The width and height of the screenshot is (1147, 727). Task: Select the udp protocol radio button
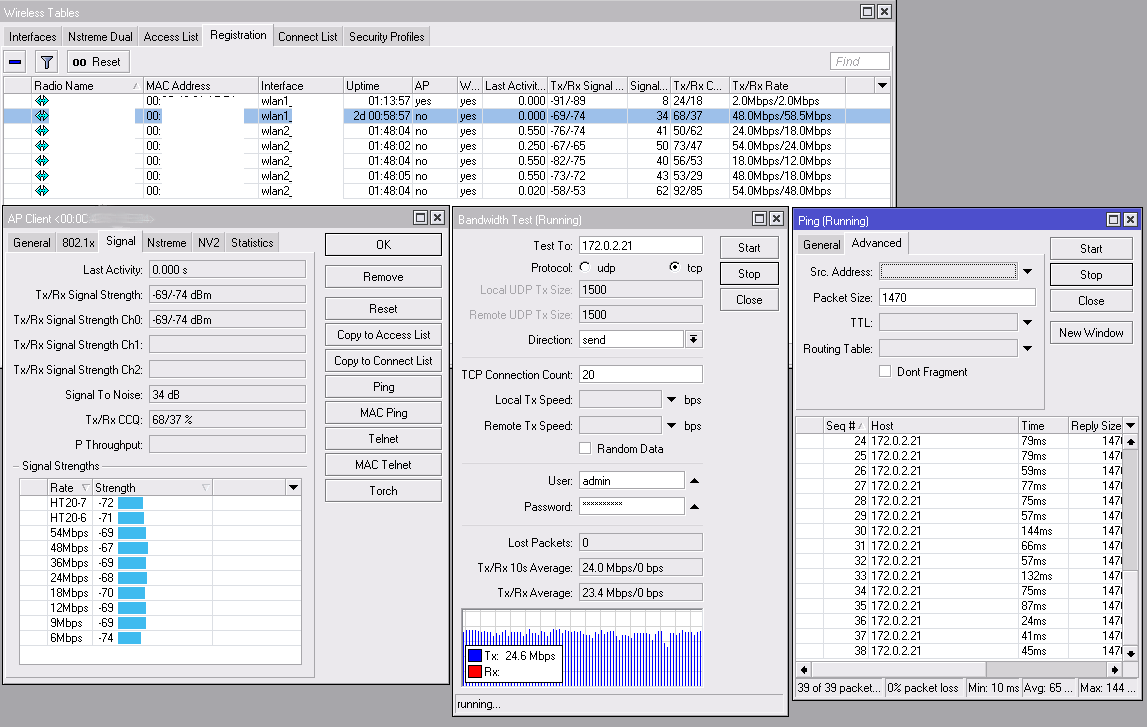(x=585, y=268)
